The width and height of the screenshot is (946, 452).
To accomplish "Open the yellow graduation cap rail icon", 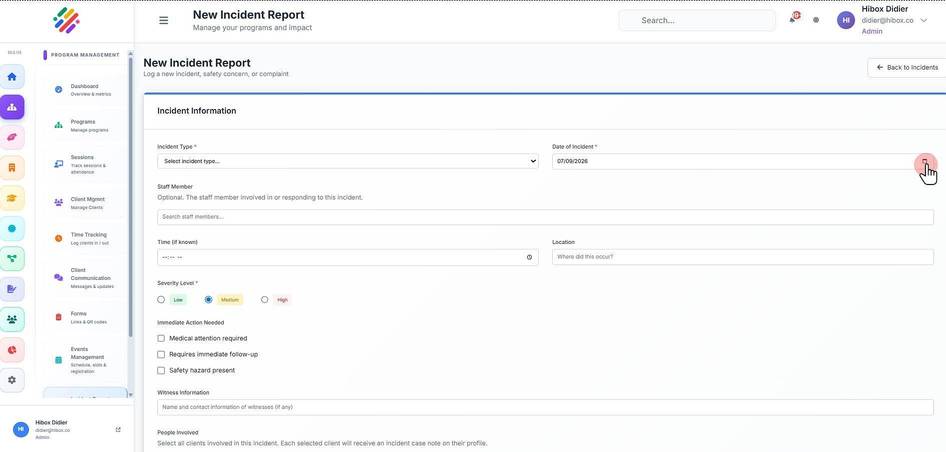I will (12, 198).
